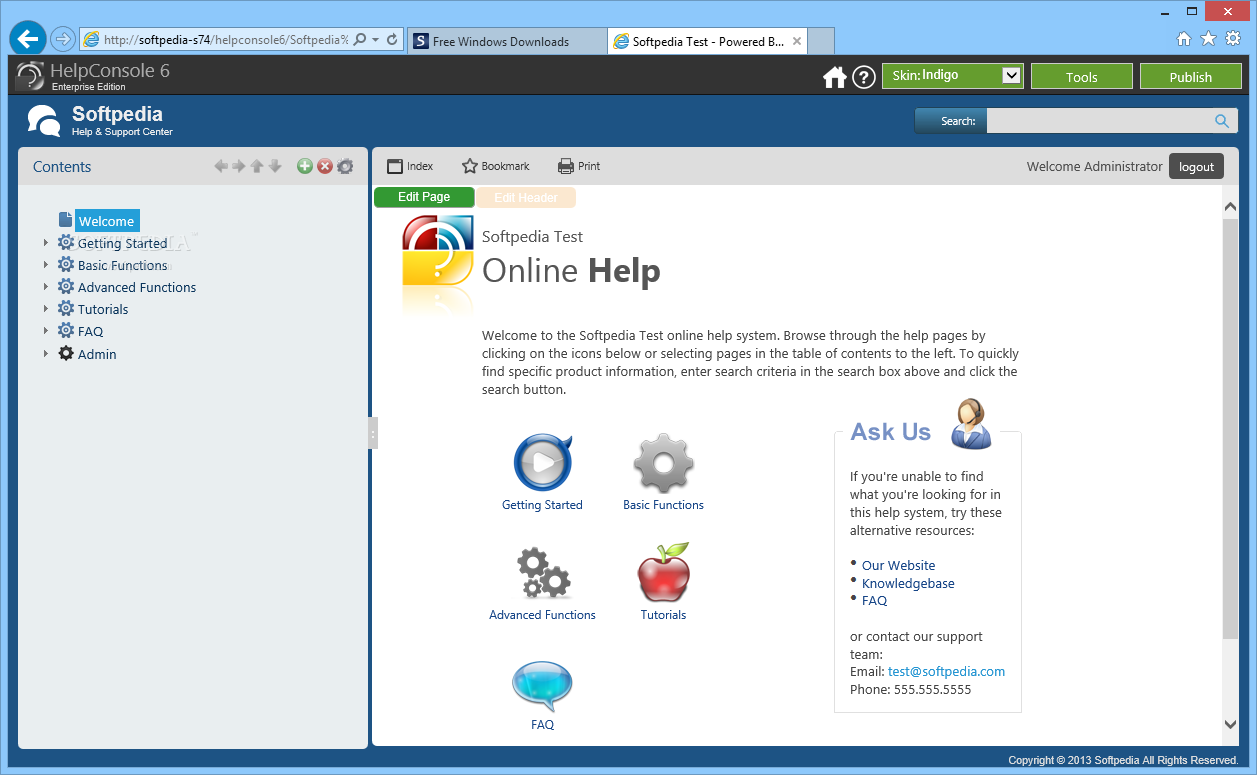Open the browser settings gear icon

tap(1233, 39)
